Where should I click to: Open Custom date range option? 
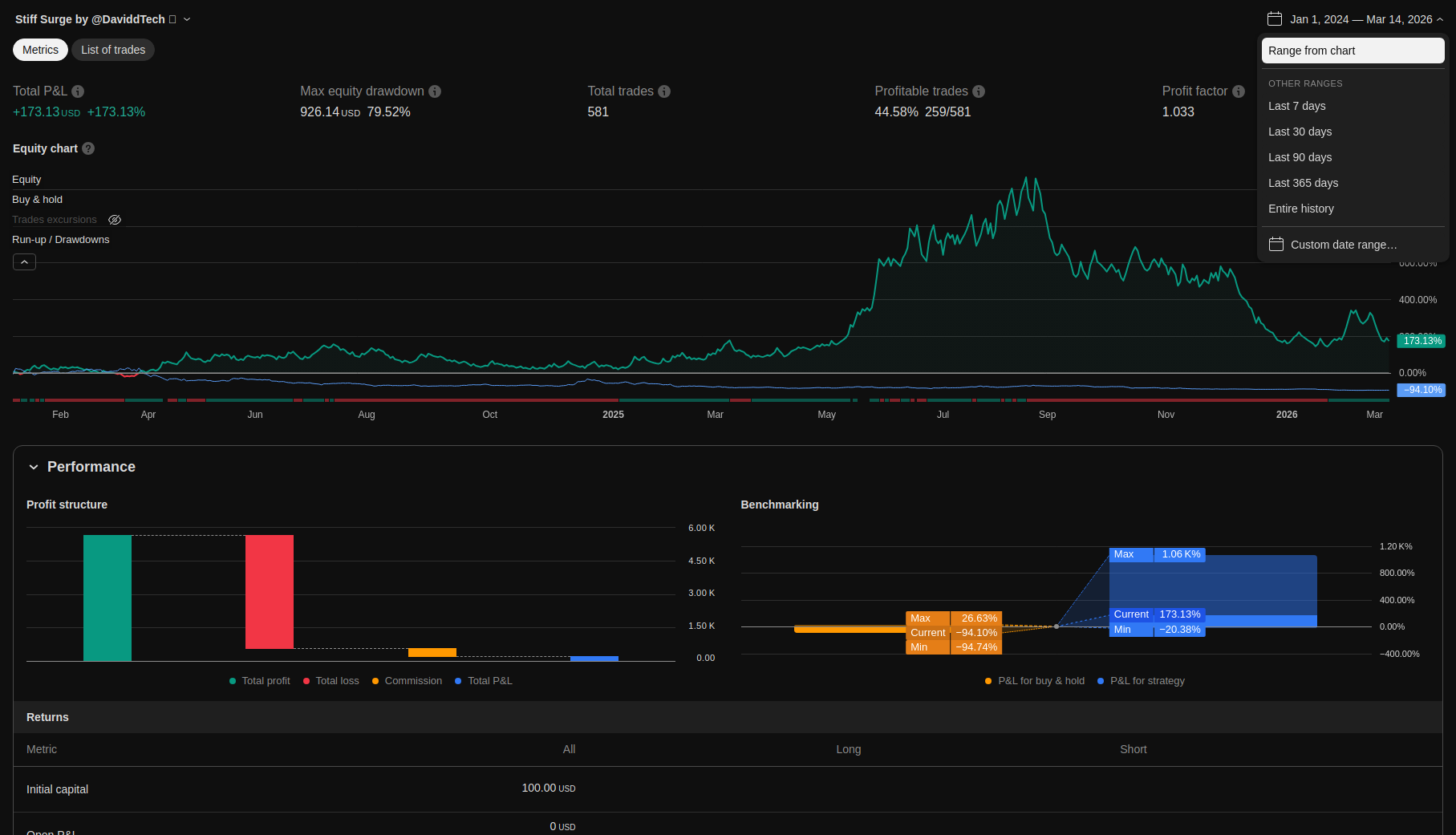(x=1343, y=245)
